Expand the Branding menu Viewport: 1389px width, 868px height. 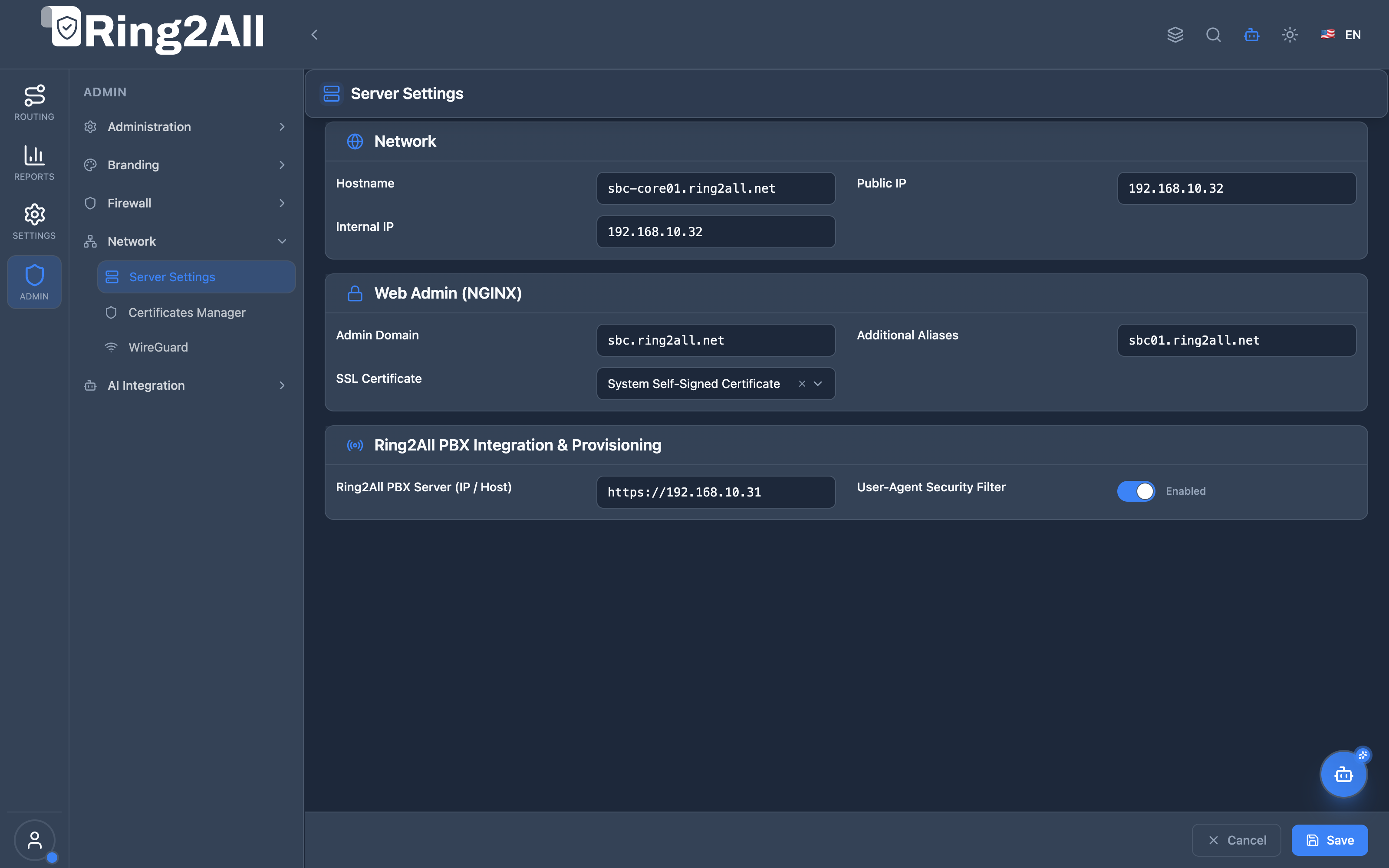tap(185, 165)
